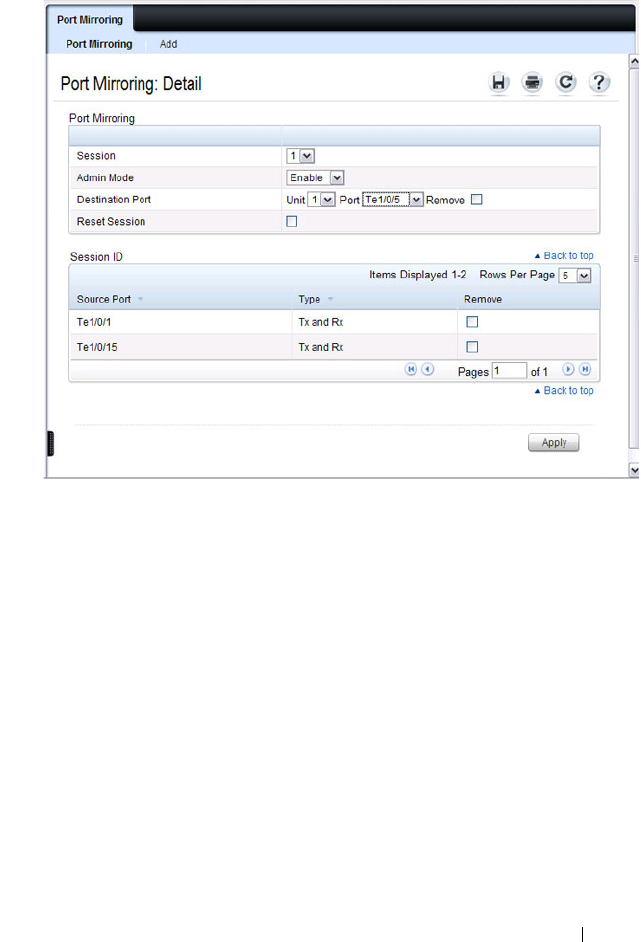Click the Te1/0/15 source port cell
This screenshot has width=641, height=942.
[x=97, y=347]
